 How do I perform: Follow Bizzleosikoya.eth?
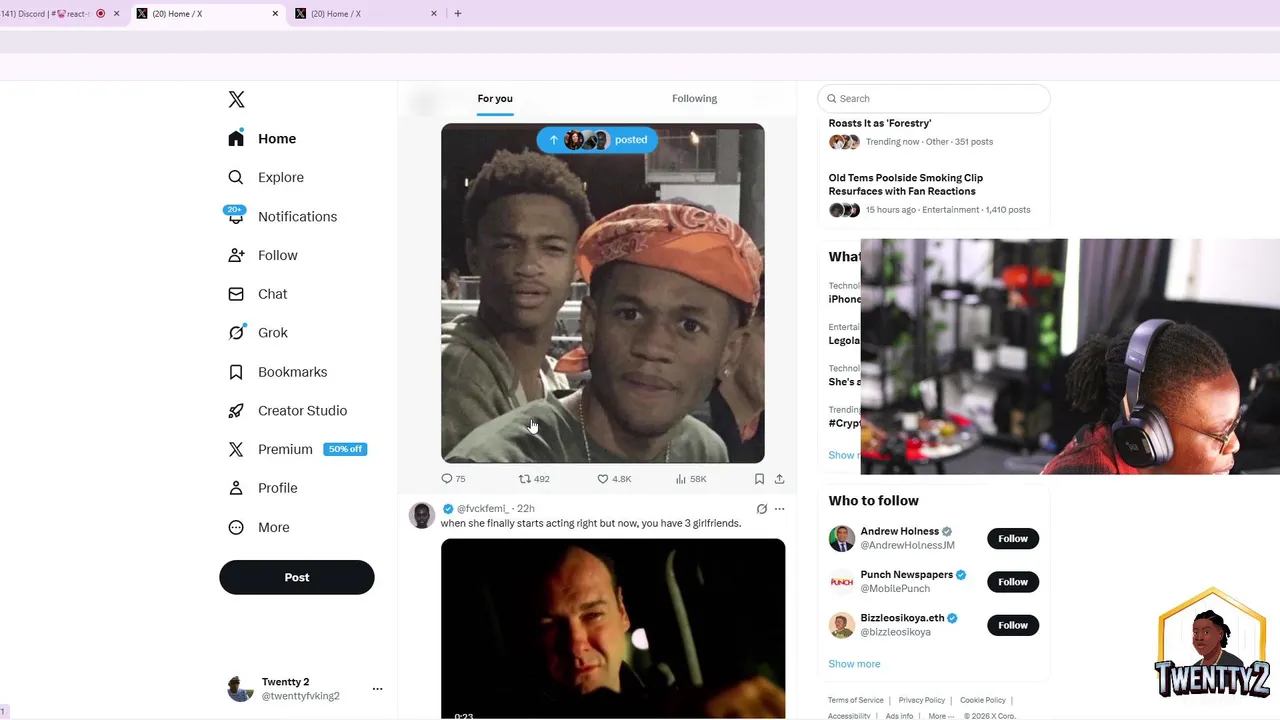[1013, 625]
